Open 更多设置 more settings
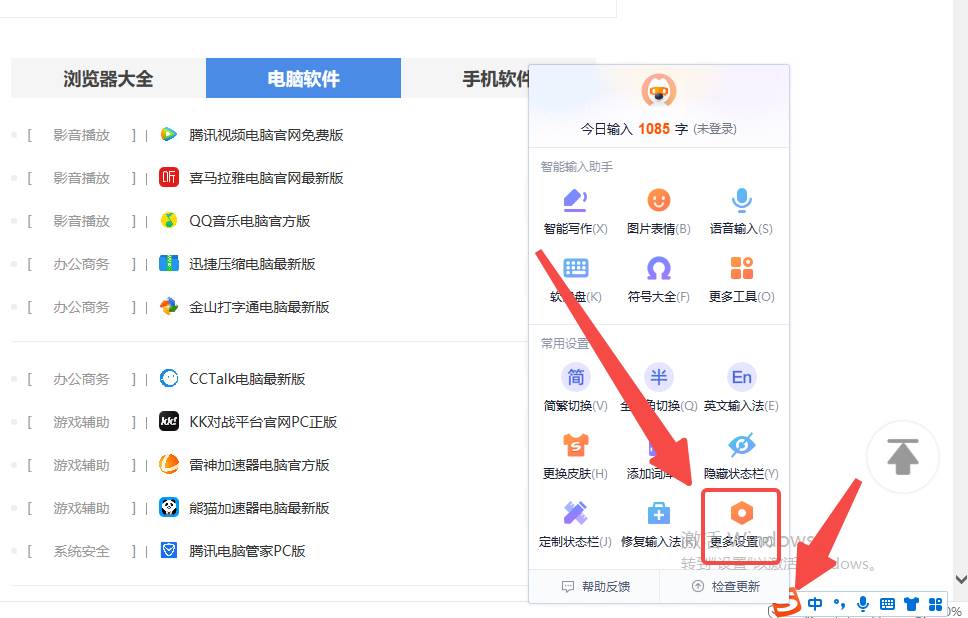968x618 pixels. (x=741, y=525)
